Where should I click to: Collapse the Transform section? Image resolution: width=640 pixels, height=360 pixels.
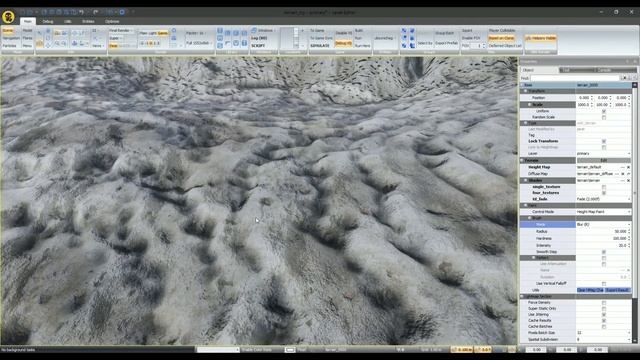point(525,91)
